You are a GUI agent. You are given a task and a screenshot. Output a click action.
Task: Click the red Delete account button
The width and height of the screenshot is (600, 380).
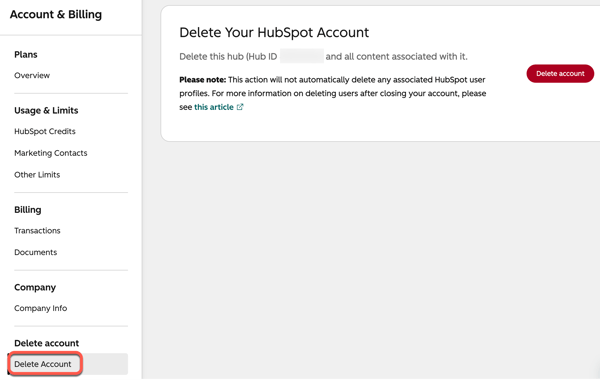click(560, 73)
